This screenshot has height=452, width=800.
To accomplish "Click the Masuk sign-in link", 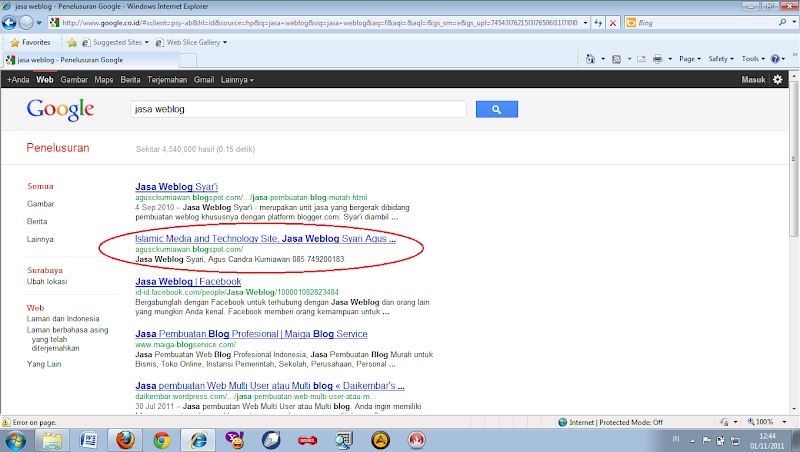I will click(x=753, y=80).
